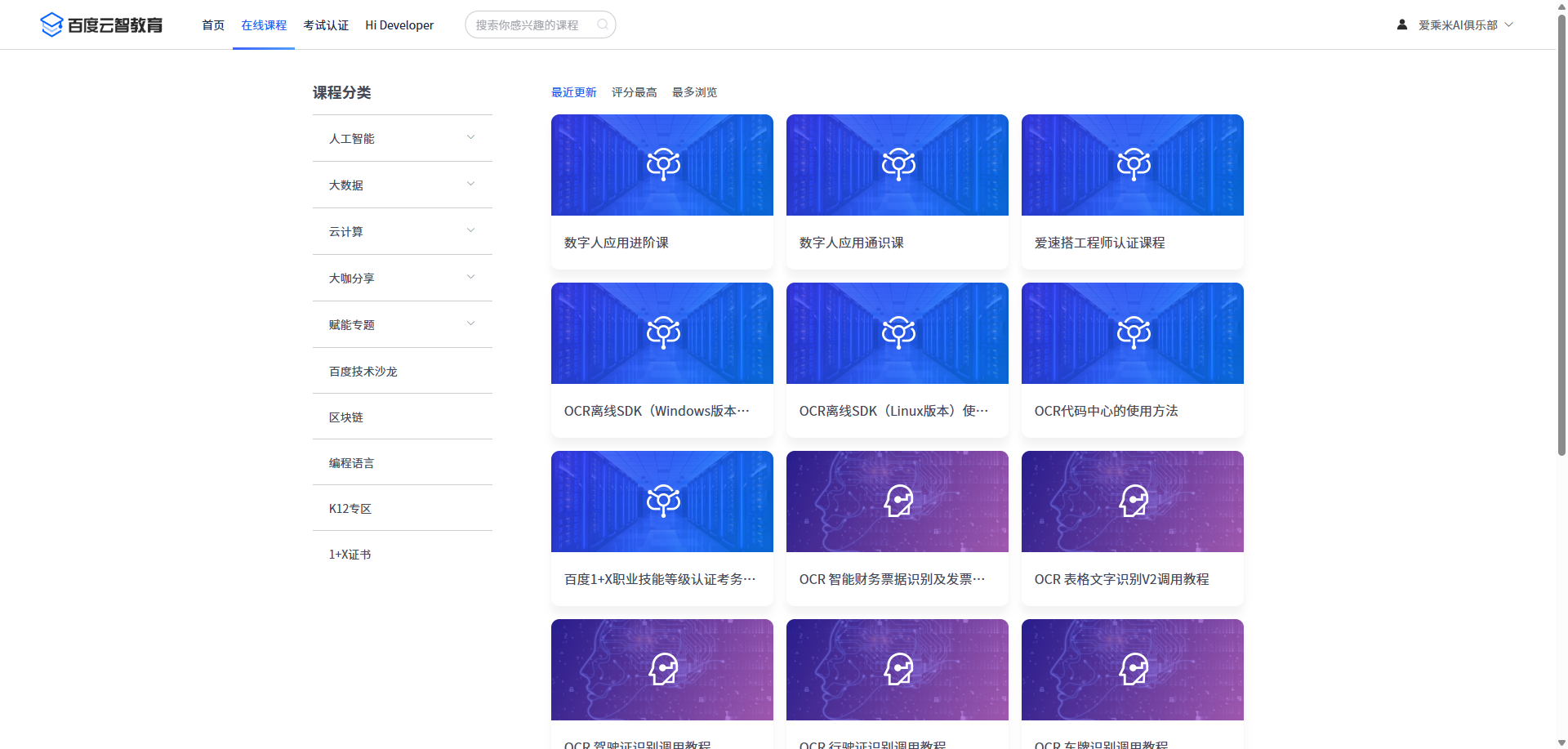This screenshot has height=749, width=1568.
Task: Go to the 首页 nav item
Action: click(213, 25)
